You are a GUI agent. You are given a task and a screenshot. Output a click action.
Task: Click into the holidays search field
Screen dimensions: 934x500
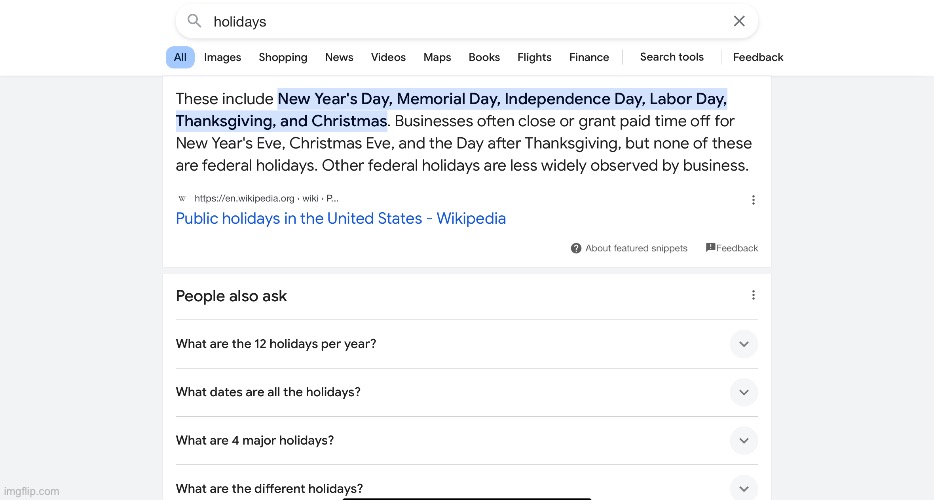(x=465, y=21)
